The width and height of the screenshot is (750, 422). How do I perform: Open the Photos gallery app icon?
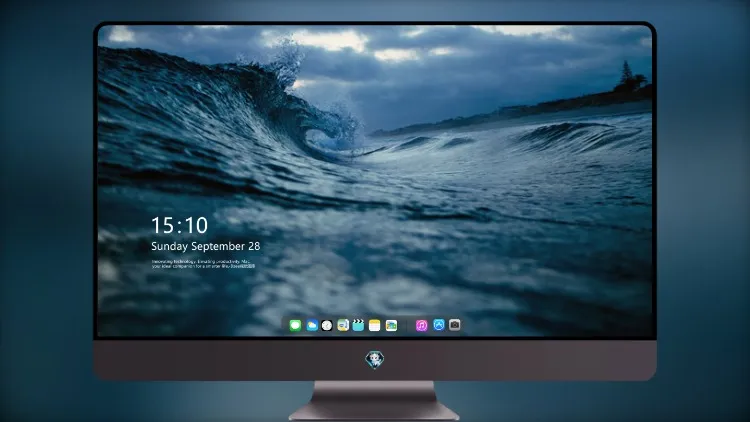391,325
